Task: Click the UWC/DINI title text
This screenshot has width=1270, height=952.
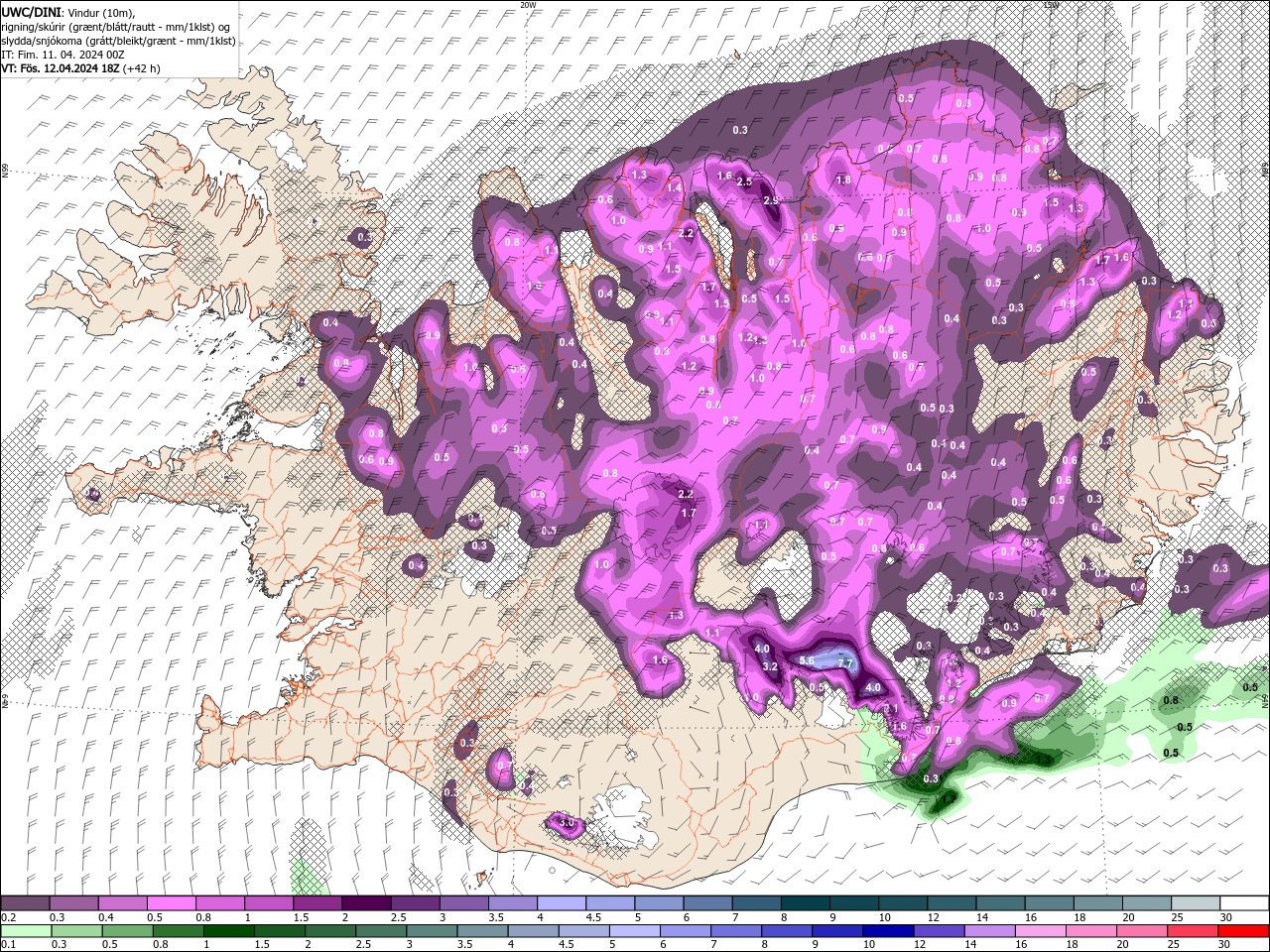Action: point(29,11)
